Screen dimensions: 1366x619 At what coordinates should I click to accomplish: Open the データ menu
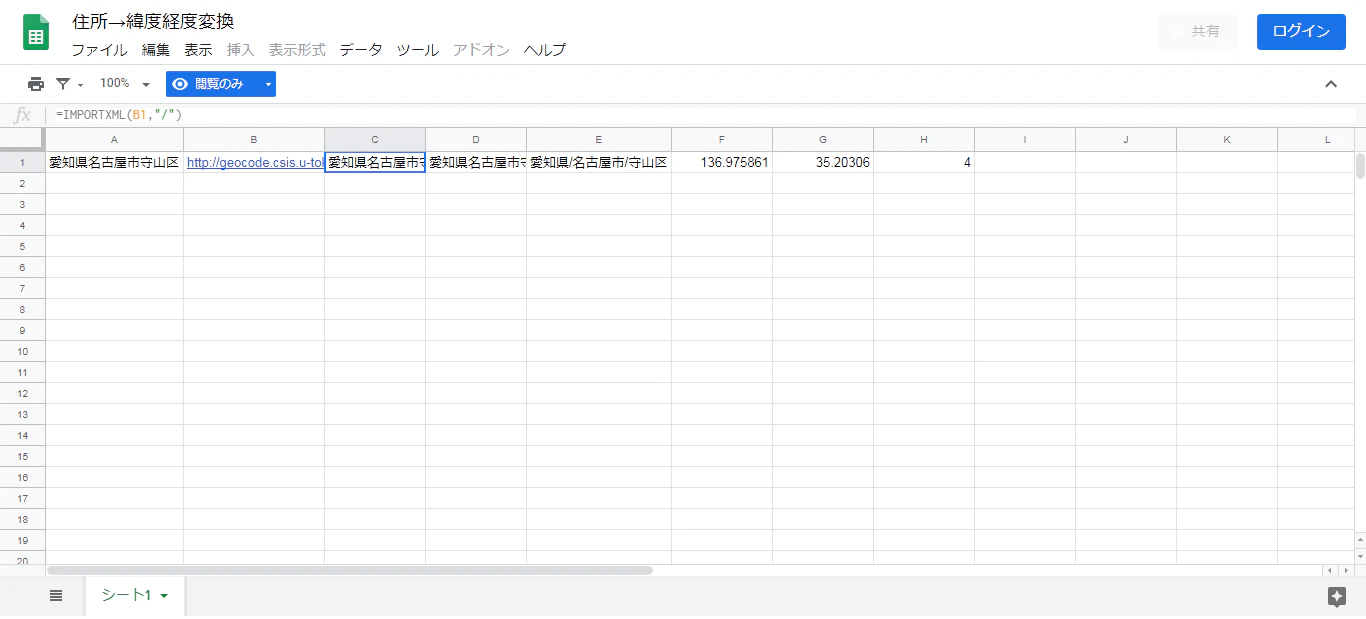coord(361,49)
